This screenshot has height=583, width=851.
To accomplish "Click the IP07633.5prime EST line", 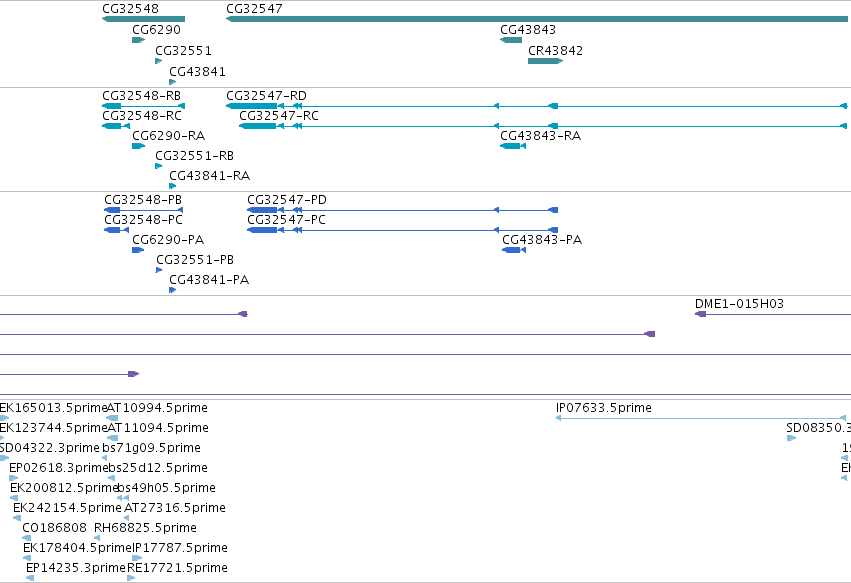I will point(701,418).
